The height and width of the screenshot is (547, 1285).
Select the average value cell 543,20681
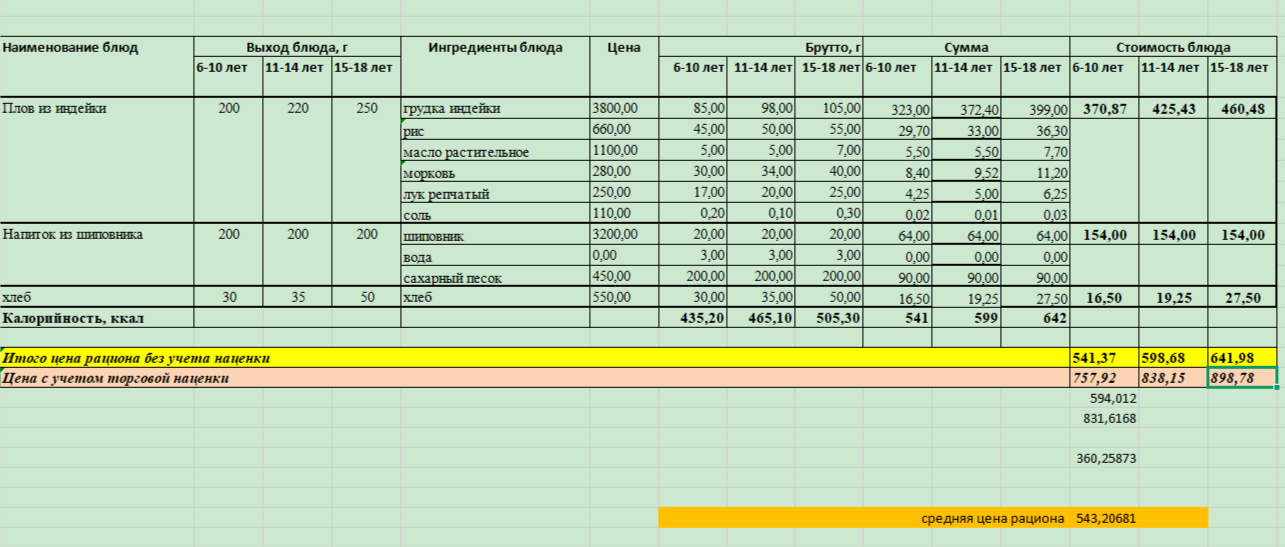pyautogui.click(x=1106, y=518)
